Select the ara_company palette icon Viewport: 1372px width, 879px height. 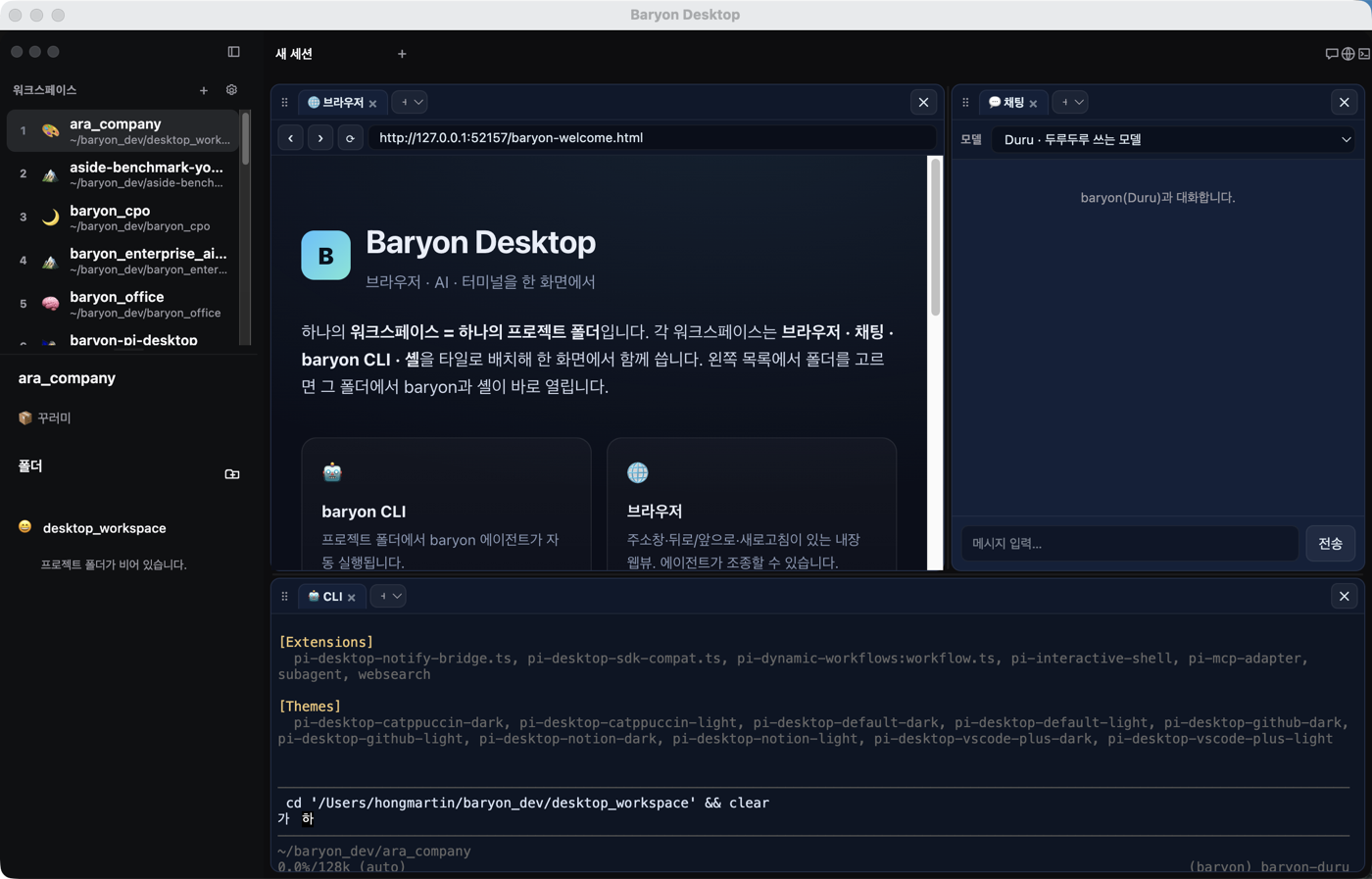(50, 131)
